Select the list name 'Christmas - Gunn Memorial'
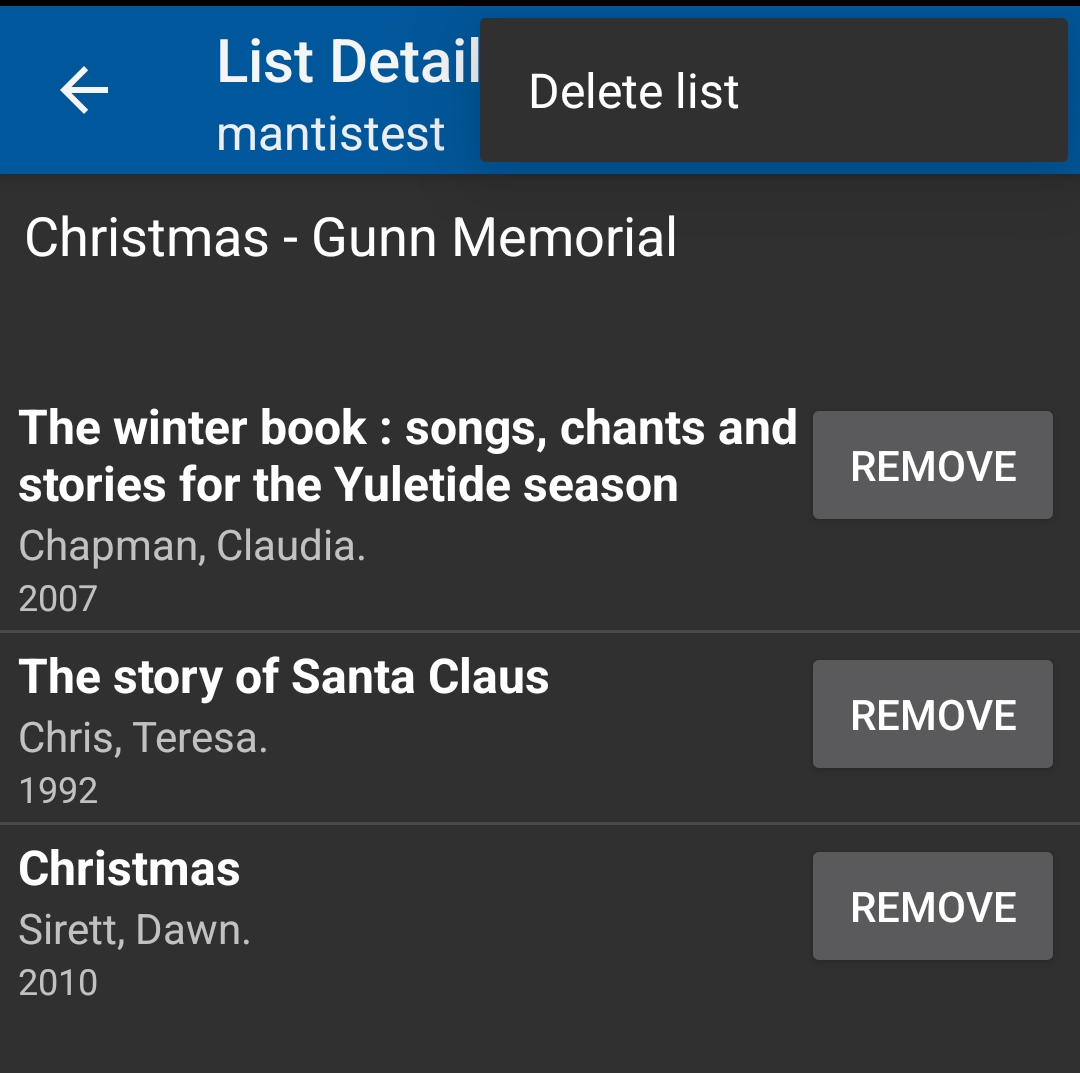1080x1073 pixels. 350,237
